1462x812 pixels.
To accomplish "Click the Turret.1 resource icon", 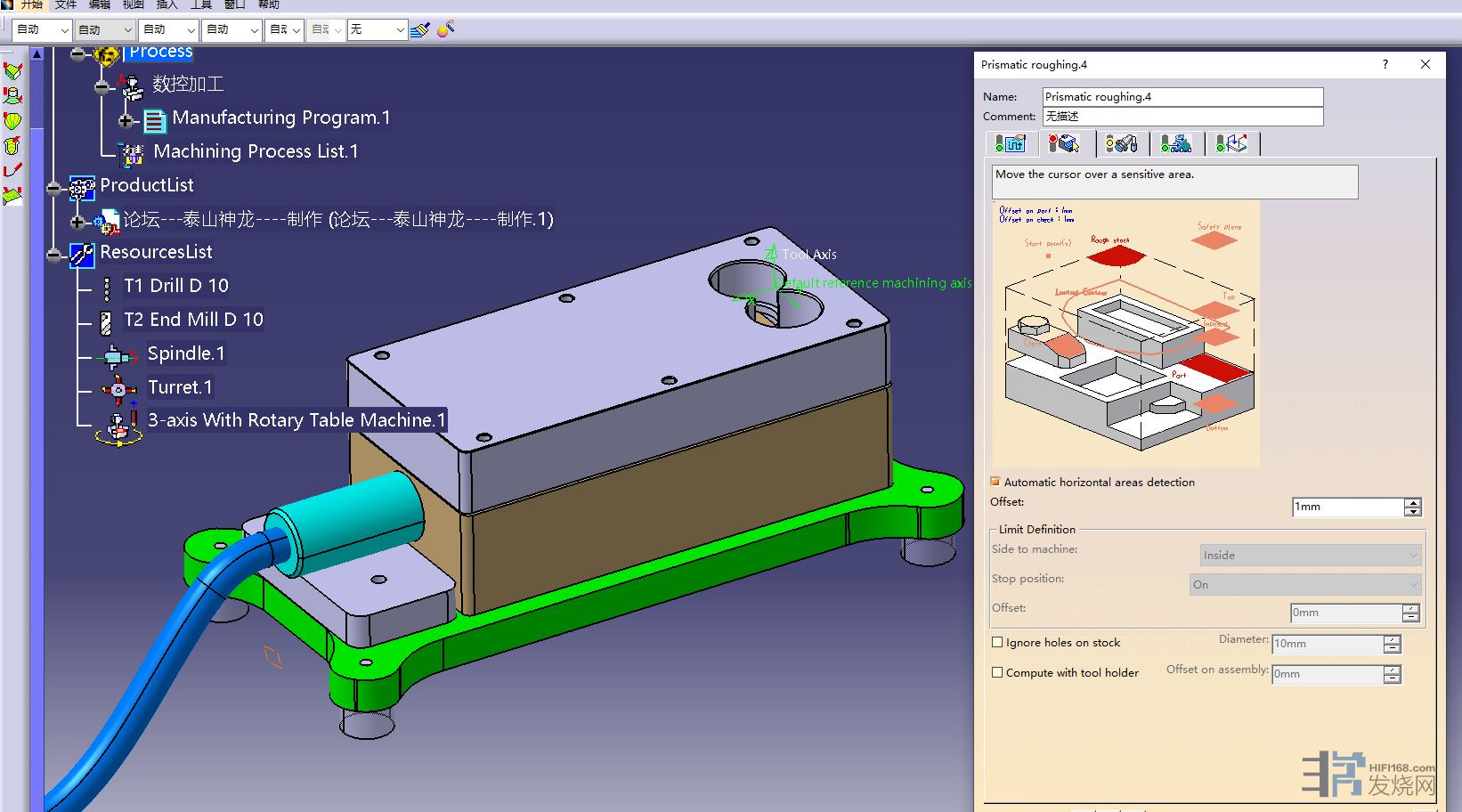I will point(118,389).
